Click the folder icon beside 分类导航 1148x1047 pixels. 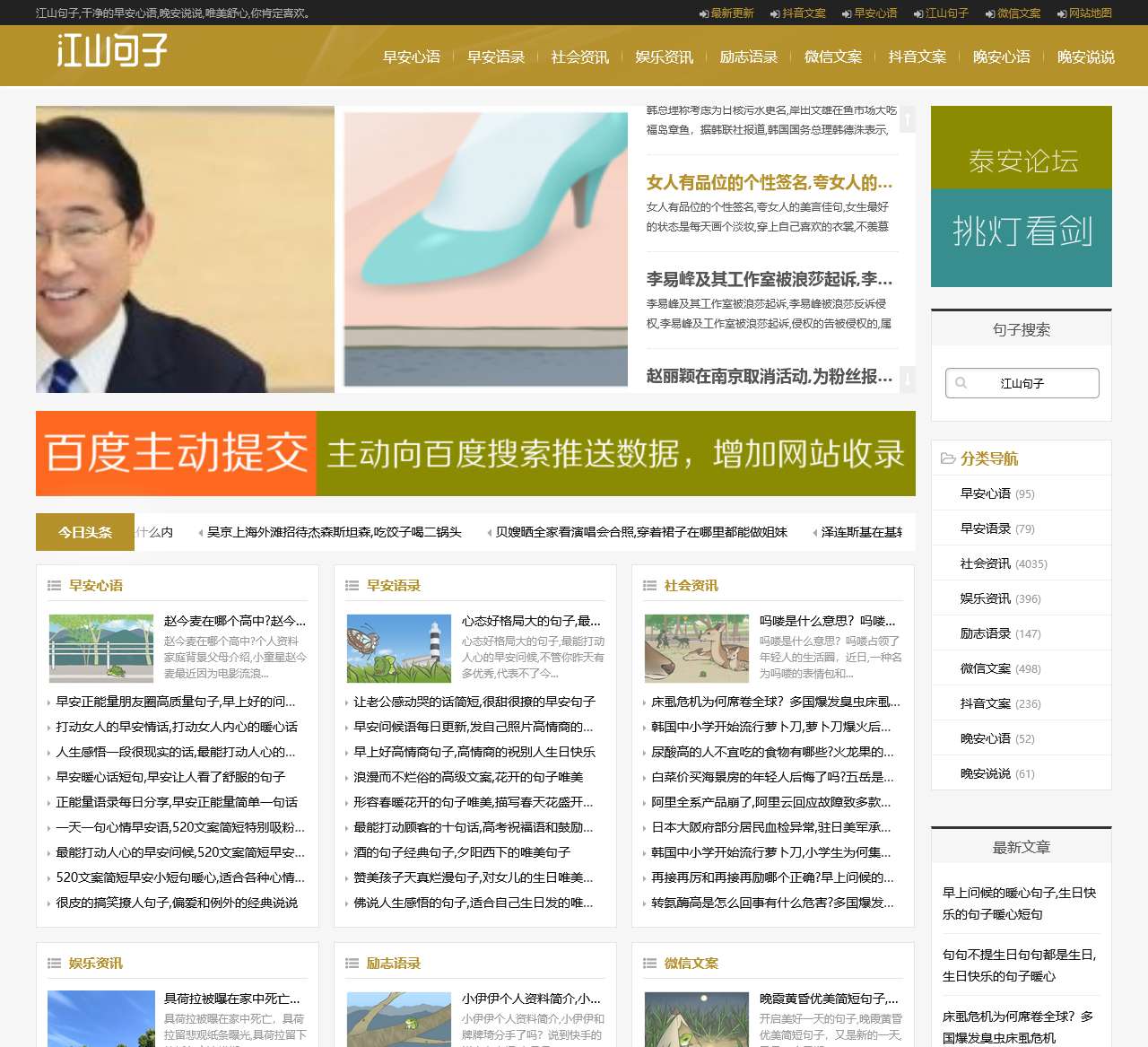[x=949, y=458]
